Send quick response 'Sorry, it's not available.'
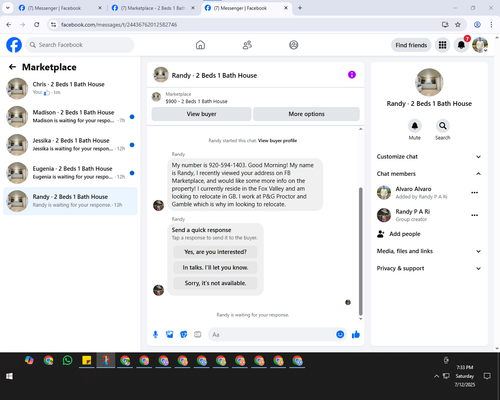The height and width of the screenshot is (400, 500). coord(215,283)
